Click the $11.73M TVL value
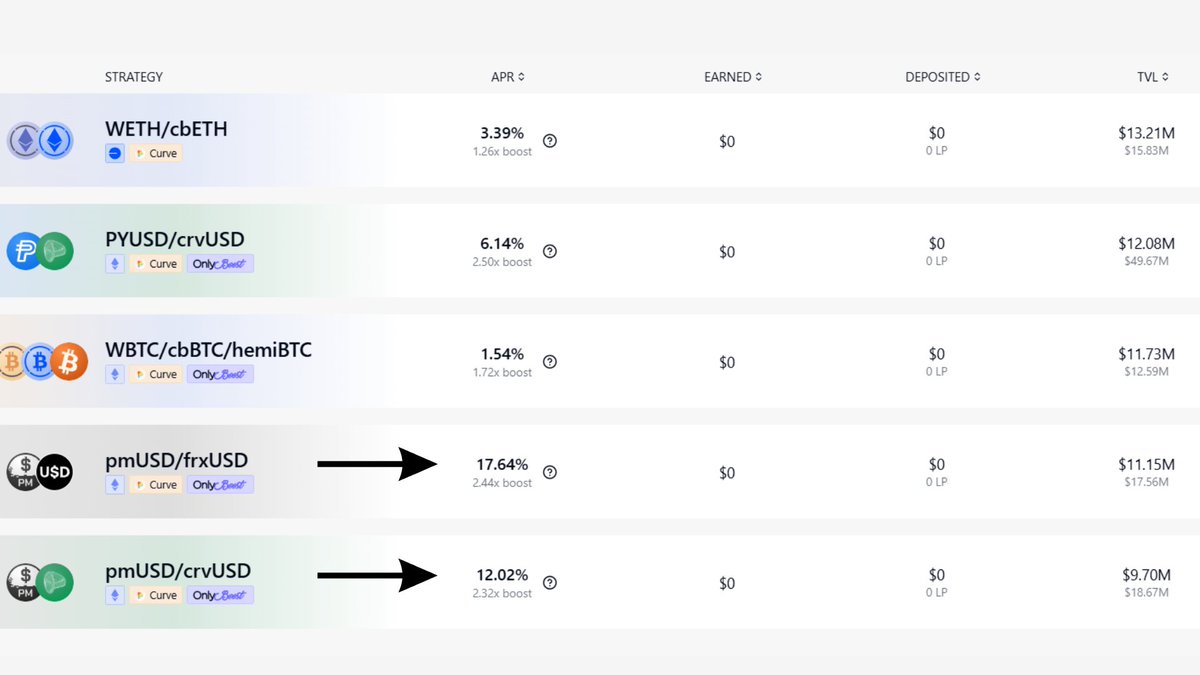The width and height of the screenshot is (1200, 675). coord(1146,354)
